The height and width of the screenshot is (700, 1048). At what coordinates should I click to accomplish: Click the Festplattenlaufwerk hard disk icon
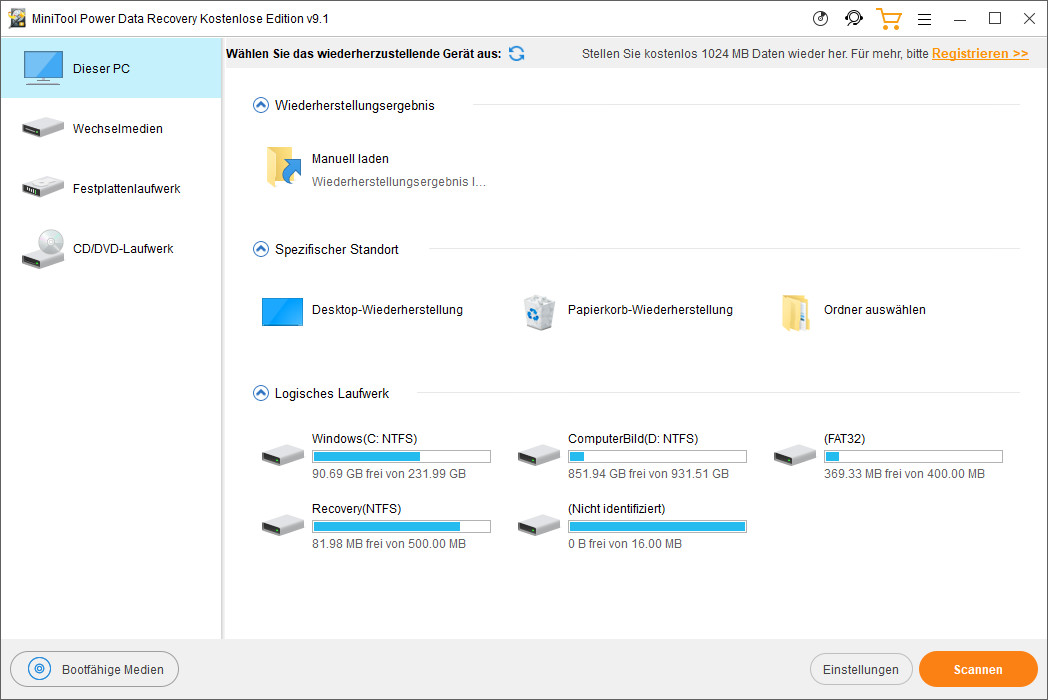click(x=43, y=187)
